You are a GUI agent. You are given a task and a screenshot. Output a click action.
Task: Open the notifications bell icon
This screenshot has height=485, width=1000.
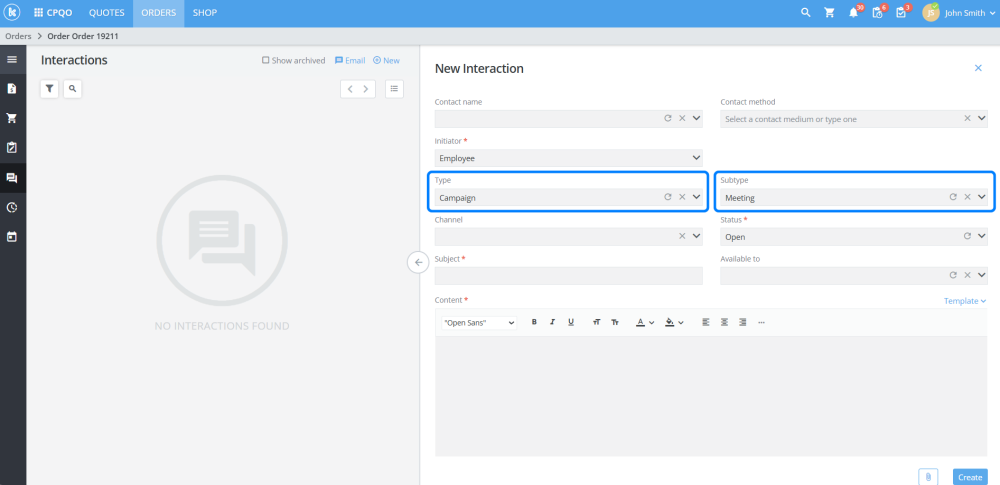click(x=853, y=13)
